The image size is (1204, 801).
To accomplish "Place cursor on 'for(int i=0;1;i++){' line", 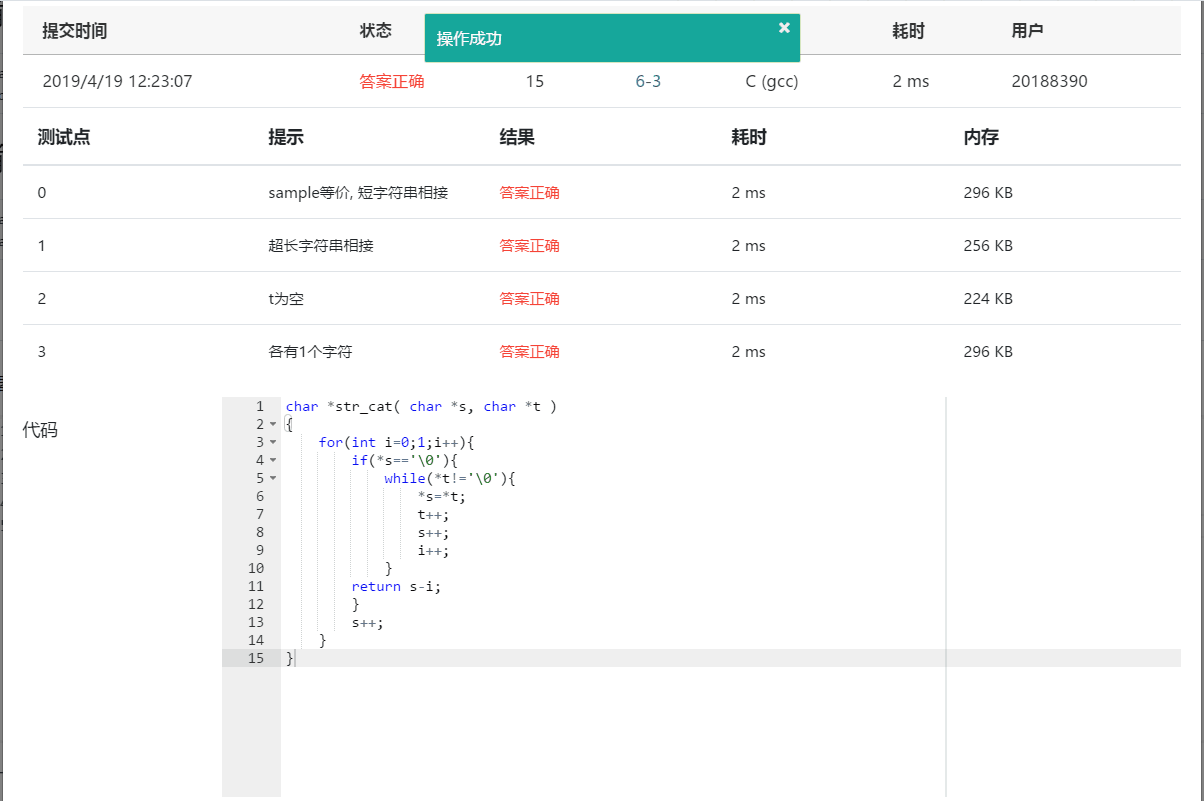I will (396, 442).
